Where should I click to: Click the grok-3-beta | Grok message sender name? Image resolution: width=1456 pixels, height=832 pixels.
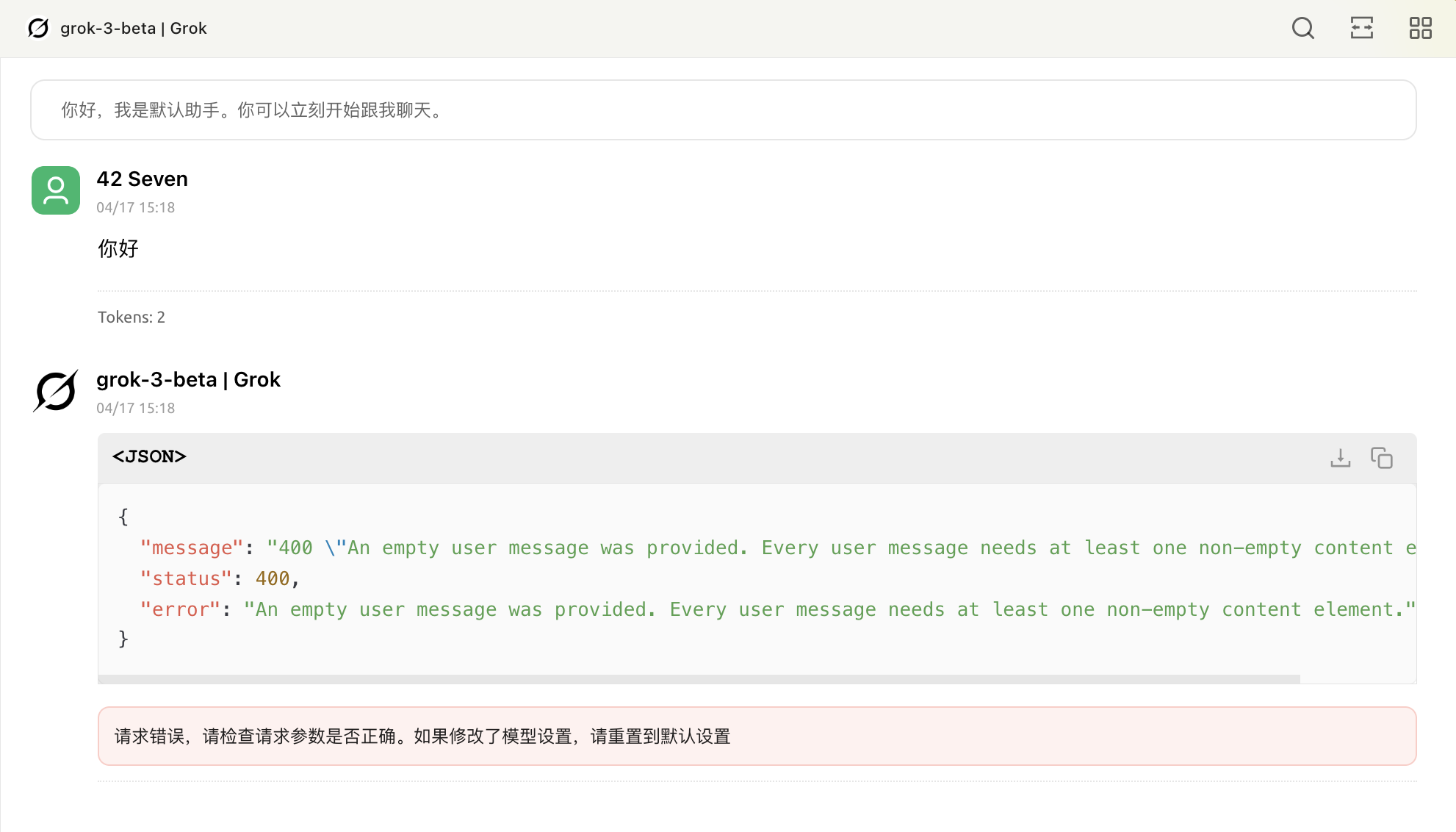tap(188, 379)
